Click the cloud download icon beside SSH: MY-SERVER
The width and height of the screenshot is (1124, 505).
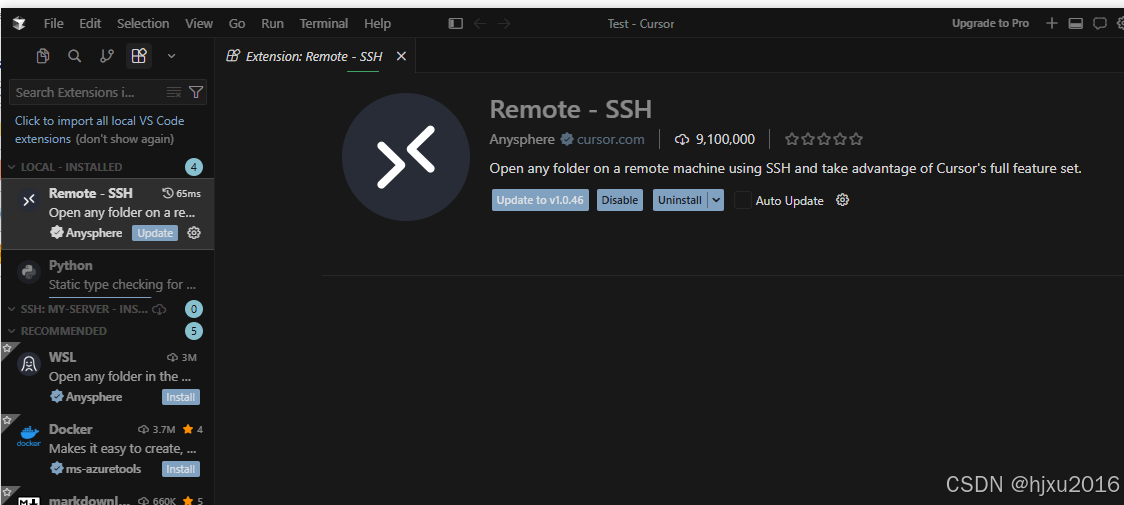coord(159,309)
